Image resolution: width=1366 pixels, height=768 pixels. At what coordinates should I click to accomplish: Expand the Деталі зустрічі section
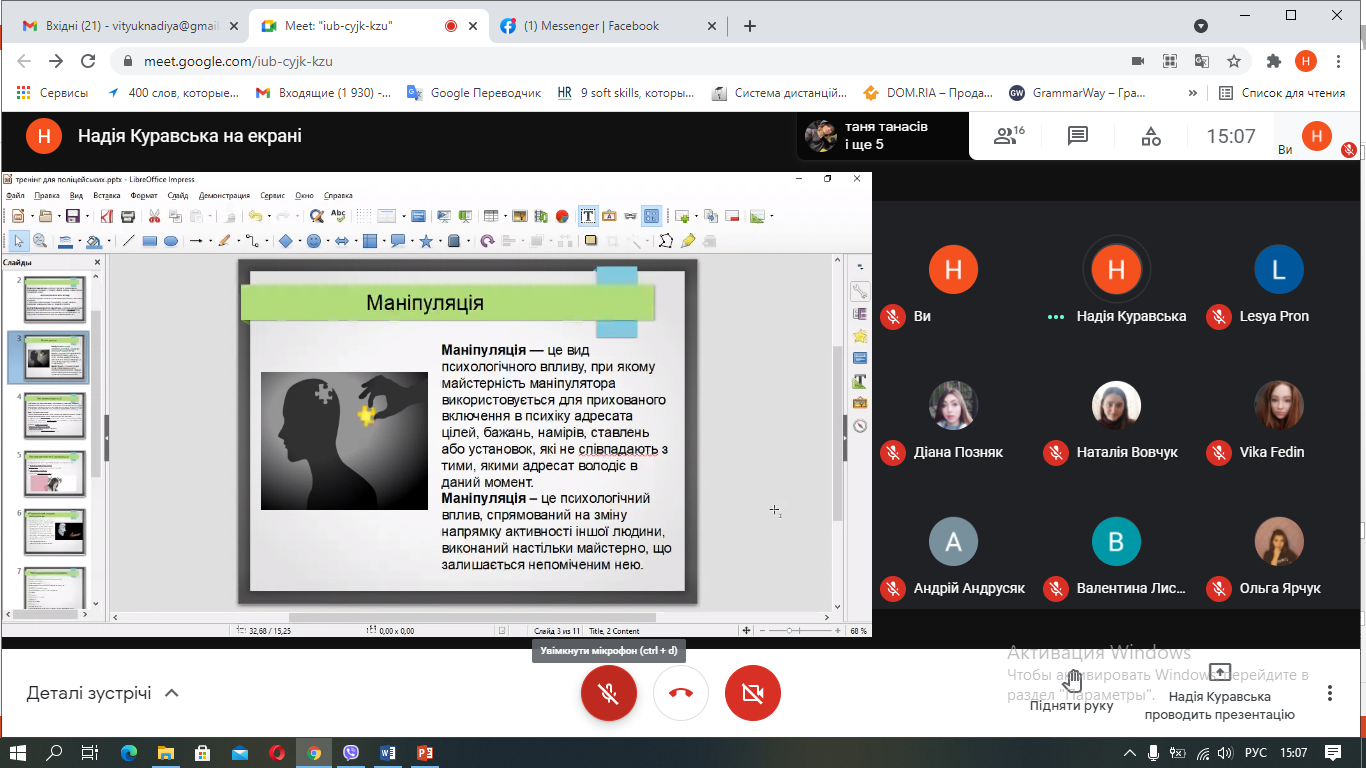(103, 693)
